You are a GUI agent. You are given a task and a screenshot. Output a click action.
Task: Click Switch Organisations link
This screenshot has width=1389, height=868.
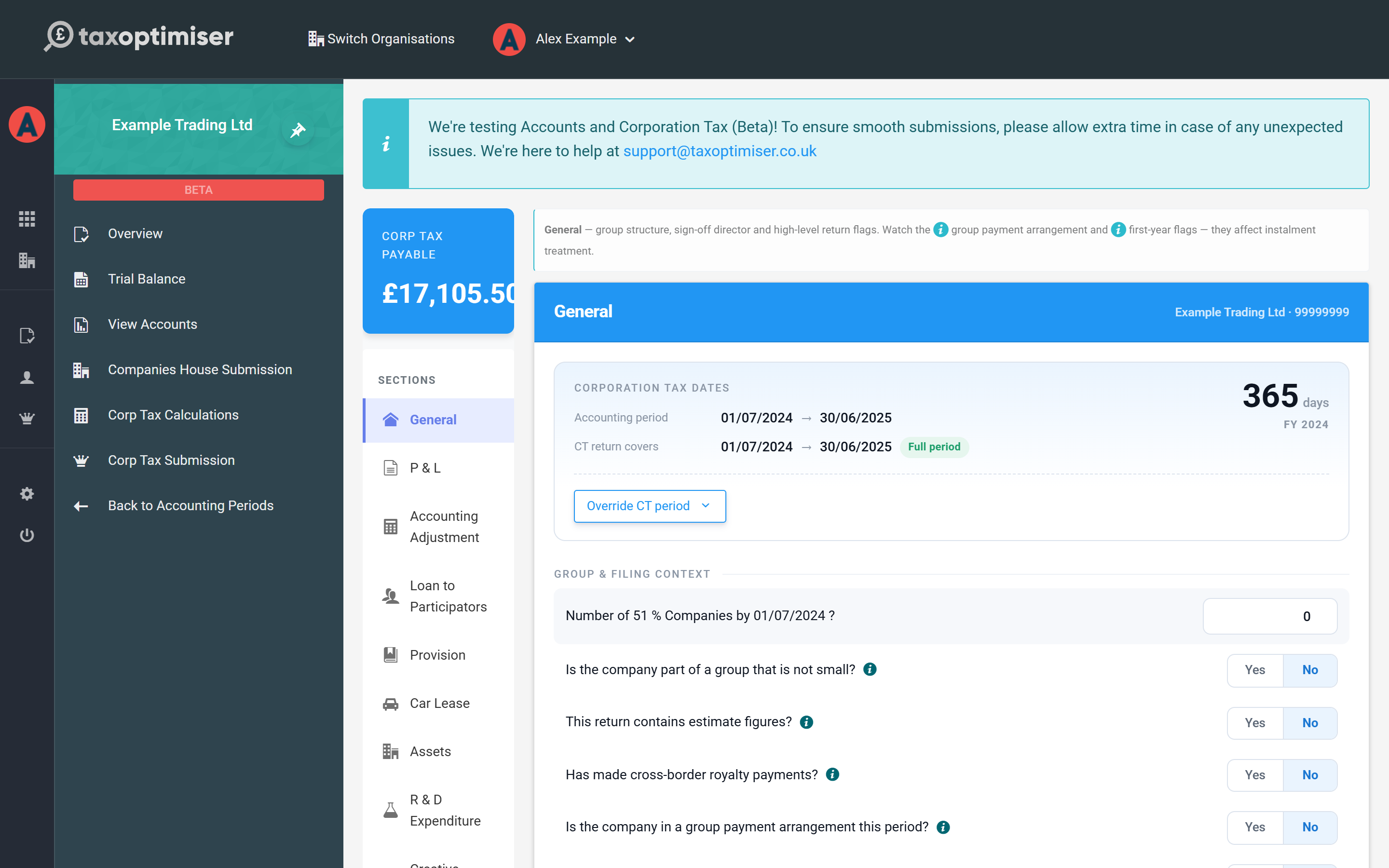381,39
